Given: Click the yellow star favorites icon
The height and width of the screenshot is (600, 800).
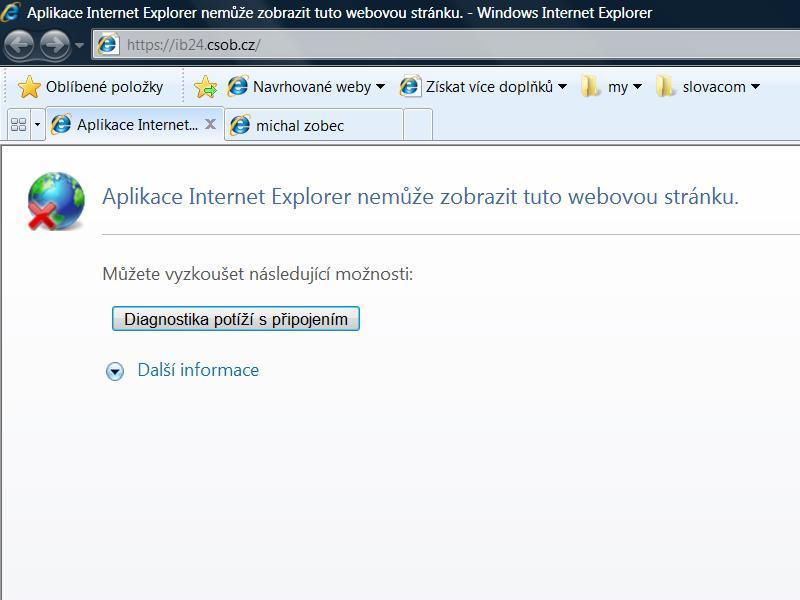Looking at the screenshot, I should (x=29, y=87).
